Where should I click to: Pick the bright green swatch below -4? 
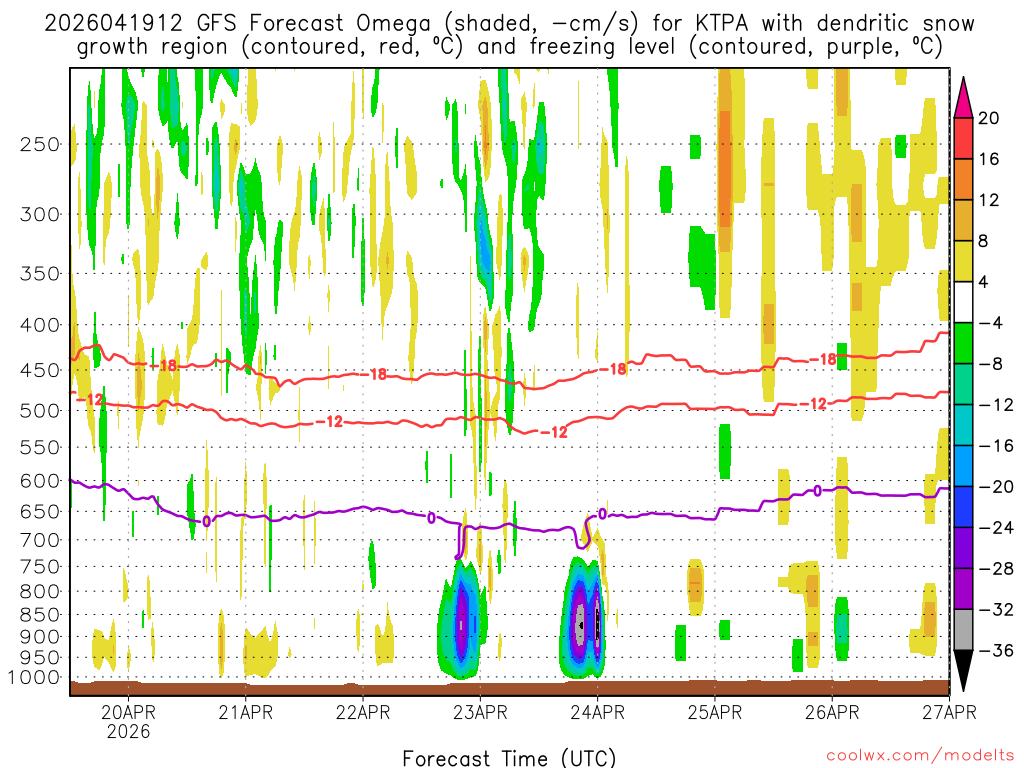[x=965, y=343]
